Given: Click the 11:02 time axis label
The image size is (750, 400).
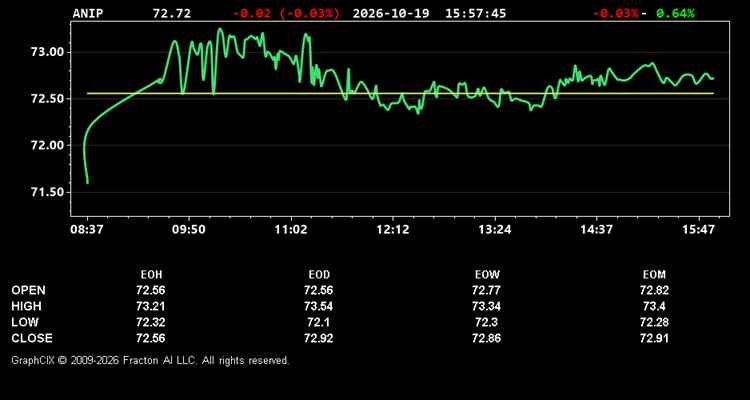Looking at the screenshot, I should (x=291, y=230).
